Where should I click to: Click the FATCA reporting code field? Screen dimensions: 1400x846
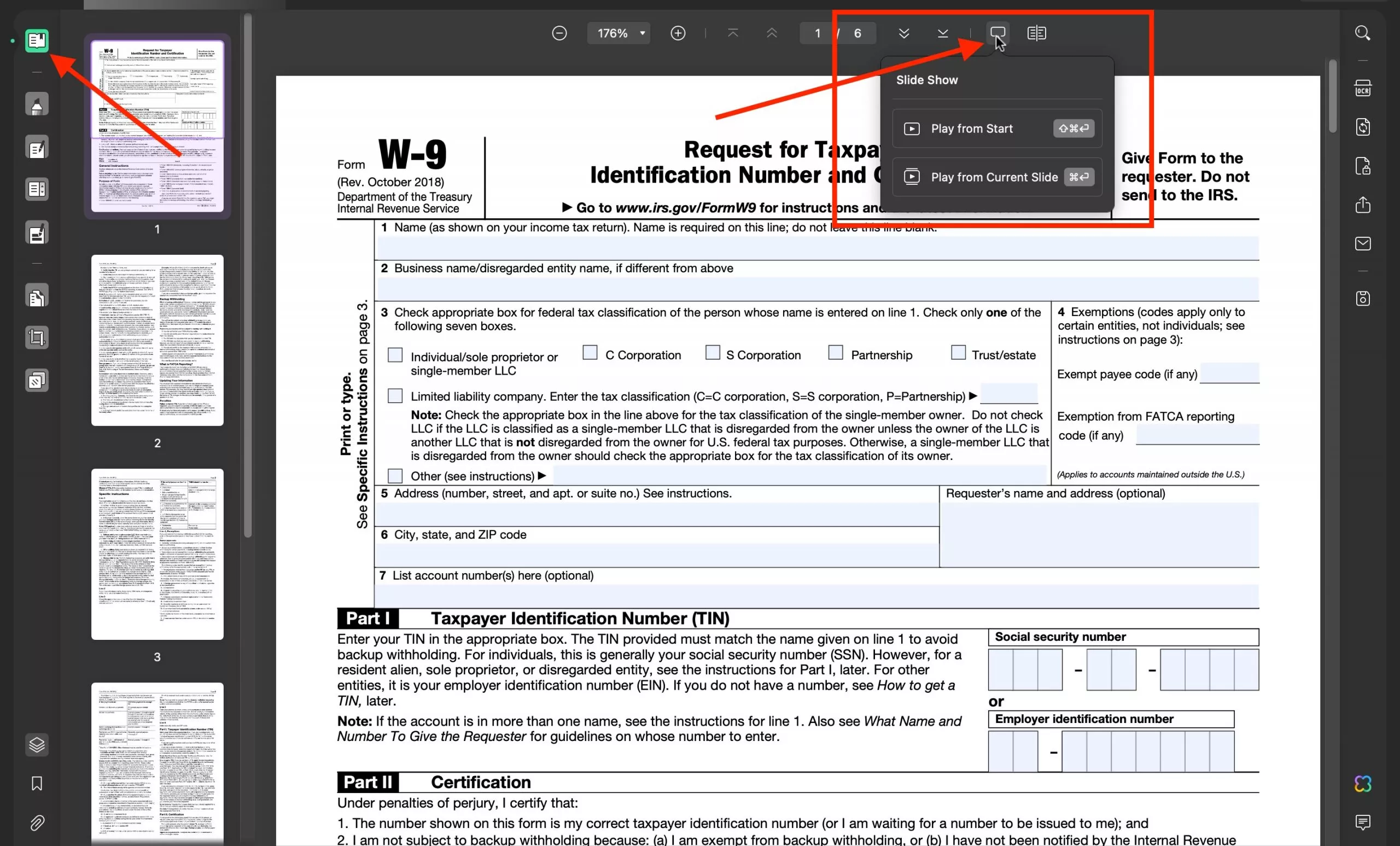pos(1197,435)
